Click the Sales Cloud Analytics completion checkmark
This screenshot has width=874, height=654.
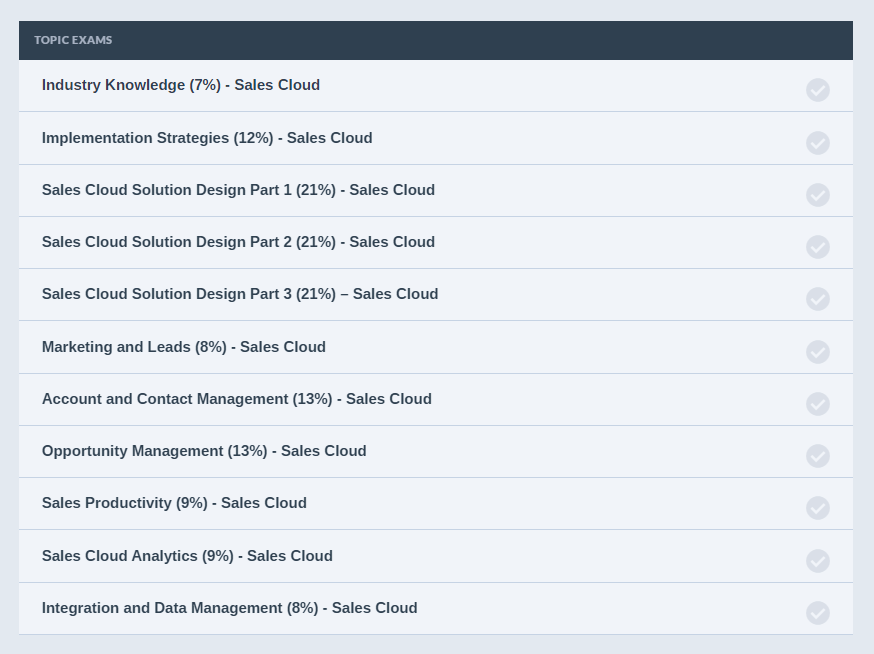coord(818,561)
